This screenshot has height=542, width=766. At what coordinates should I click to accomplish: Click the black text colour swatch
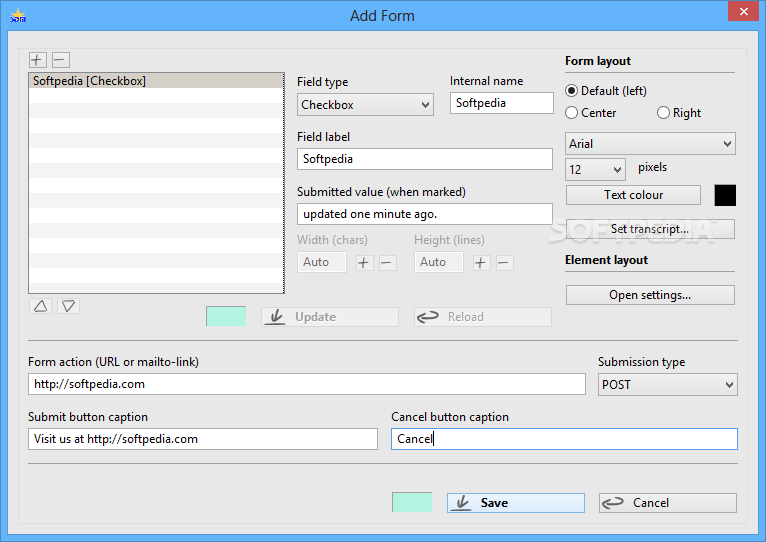[725, 195]
